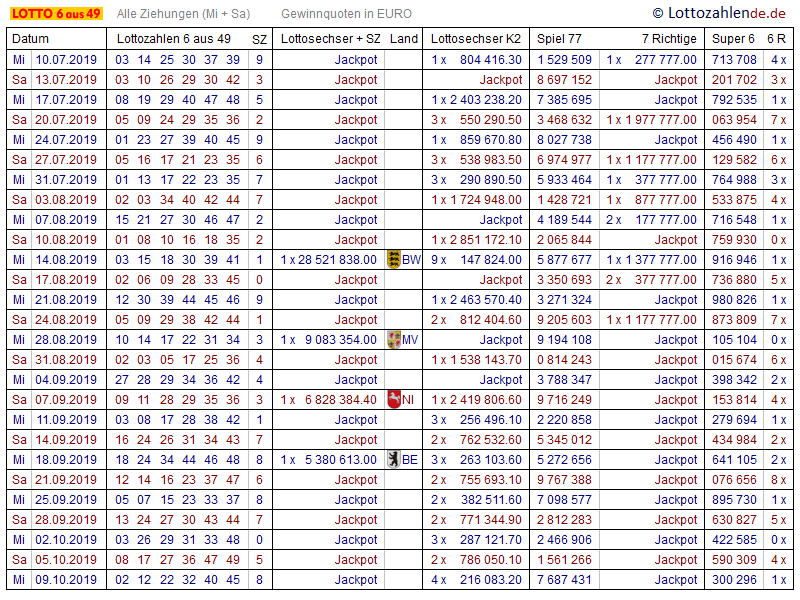800x600 pixels.
Task: Click the Super 6 column header
Action: coord(732,39)
